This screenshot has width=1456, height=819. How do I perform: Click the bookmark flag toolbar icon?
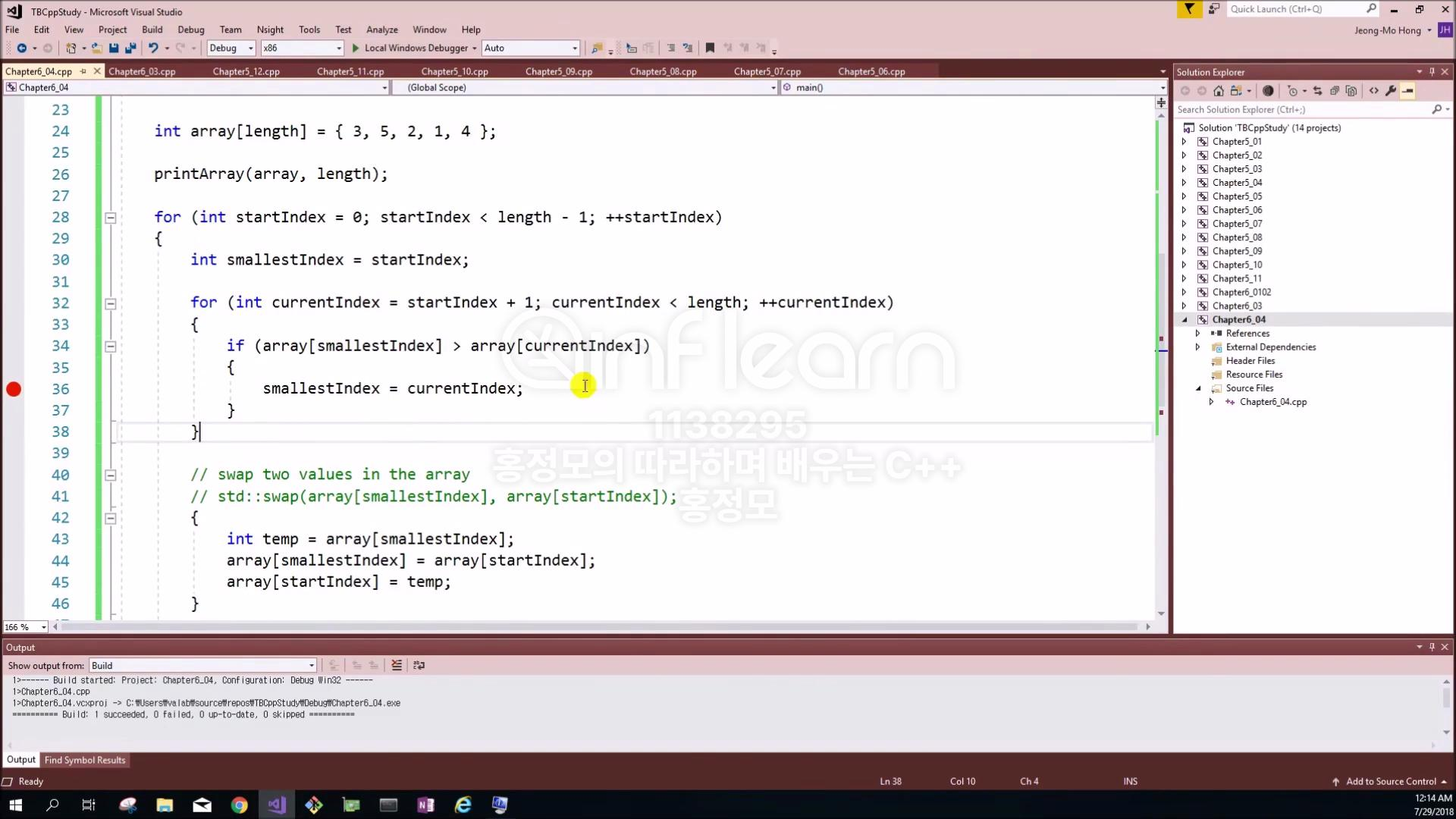tap(710, 48)
